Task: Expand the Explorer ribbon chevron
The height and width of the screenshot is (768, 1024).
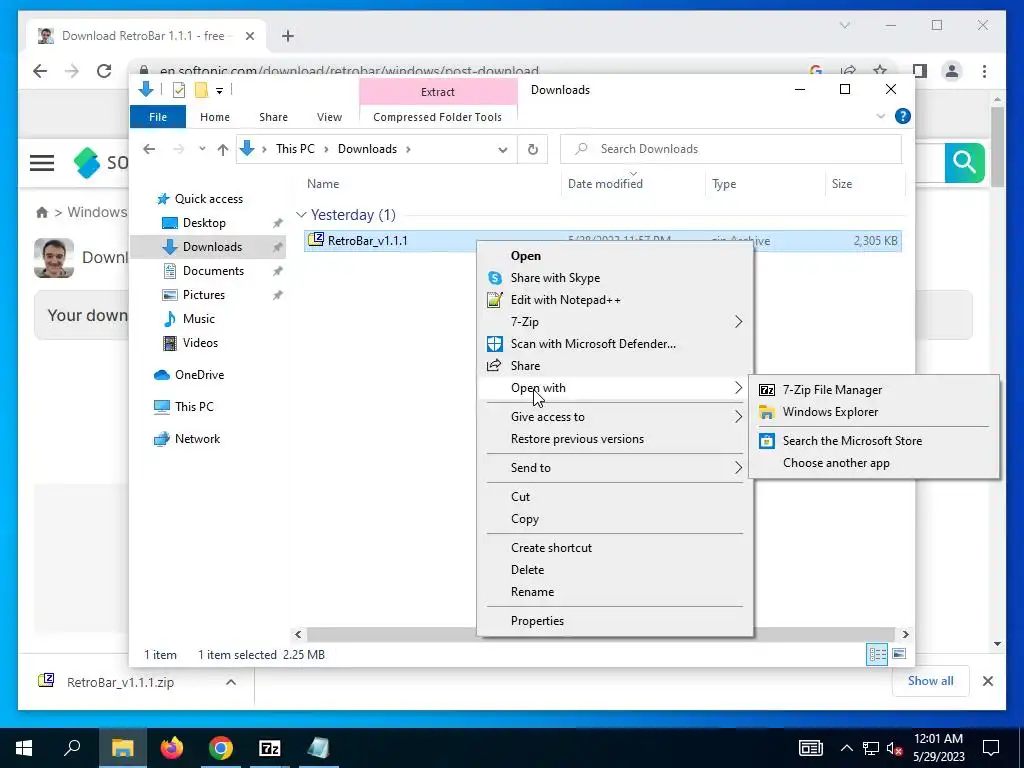Action: tap(880, 116)
